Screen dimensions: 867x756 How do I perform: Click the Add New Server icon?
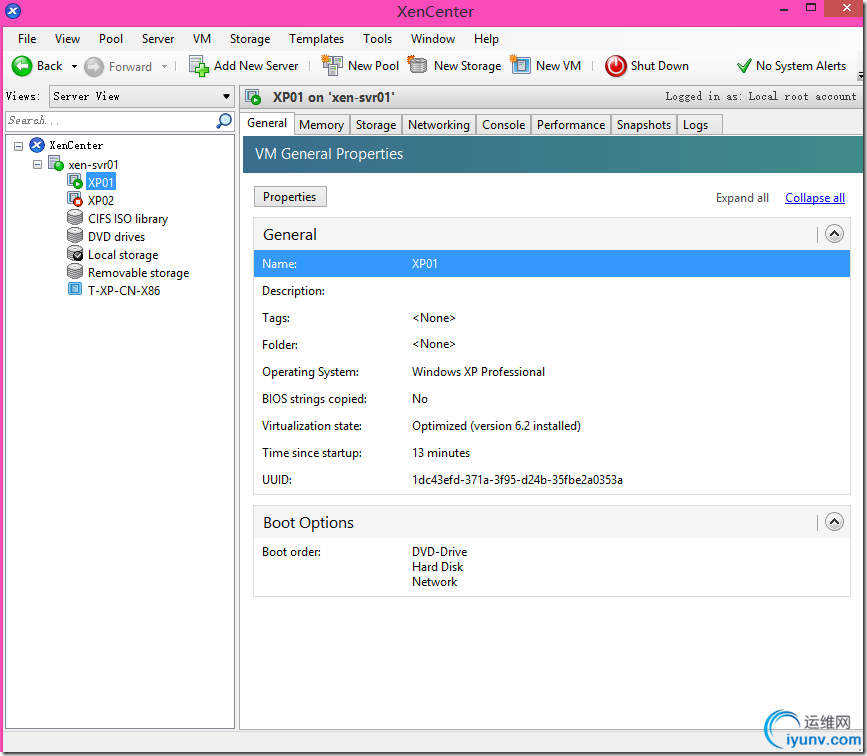pyautogui.click(x=199, y=66)
